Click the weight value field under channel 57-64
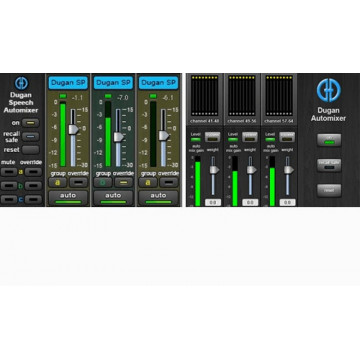The width and height of the screenshot is (360, 360). coord(288,202)
